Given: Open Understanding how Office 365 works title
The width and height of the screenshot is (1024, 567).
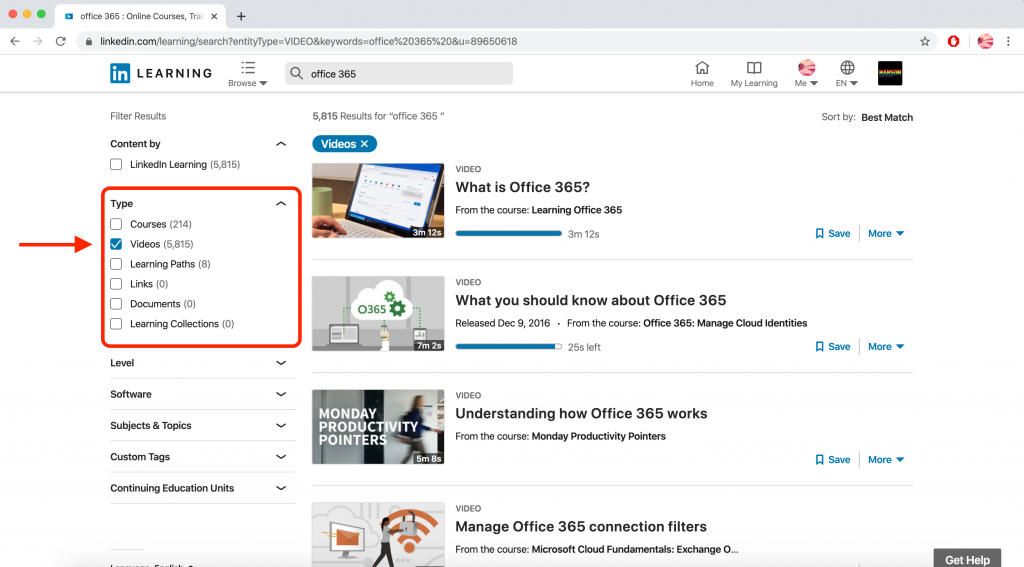Looking at the screenshot, I should point(581,413).
